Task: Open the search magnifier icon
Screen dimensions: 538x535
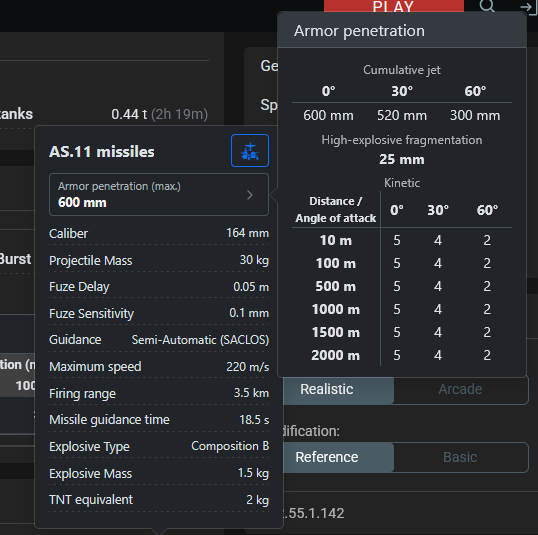Action: tap(487, 5)
